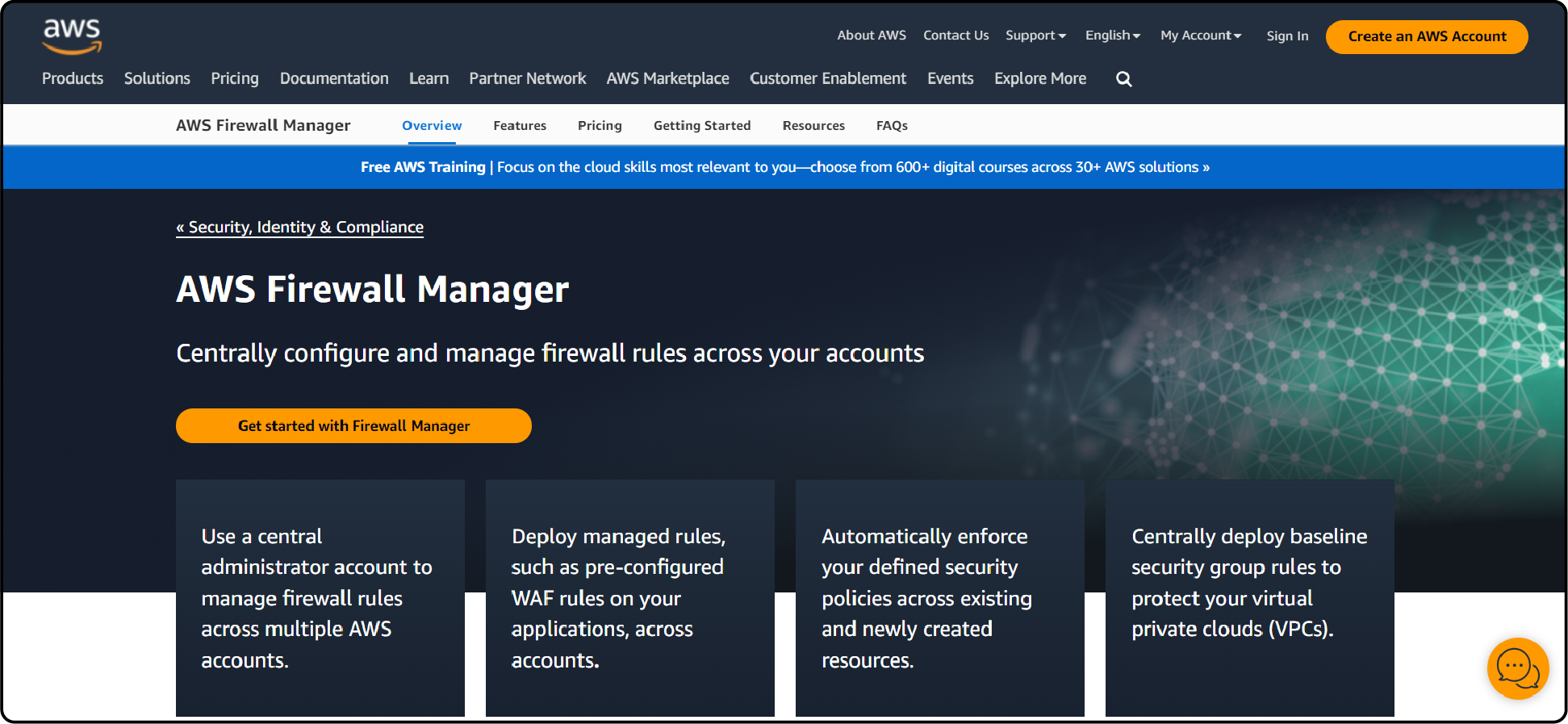Open the Documentation menu
This screenshot has width=1568, height=724.
click(x=334, y=78)
